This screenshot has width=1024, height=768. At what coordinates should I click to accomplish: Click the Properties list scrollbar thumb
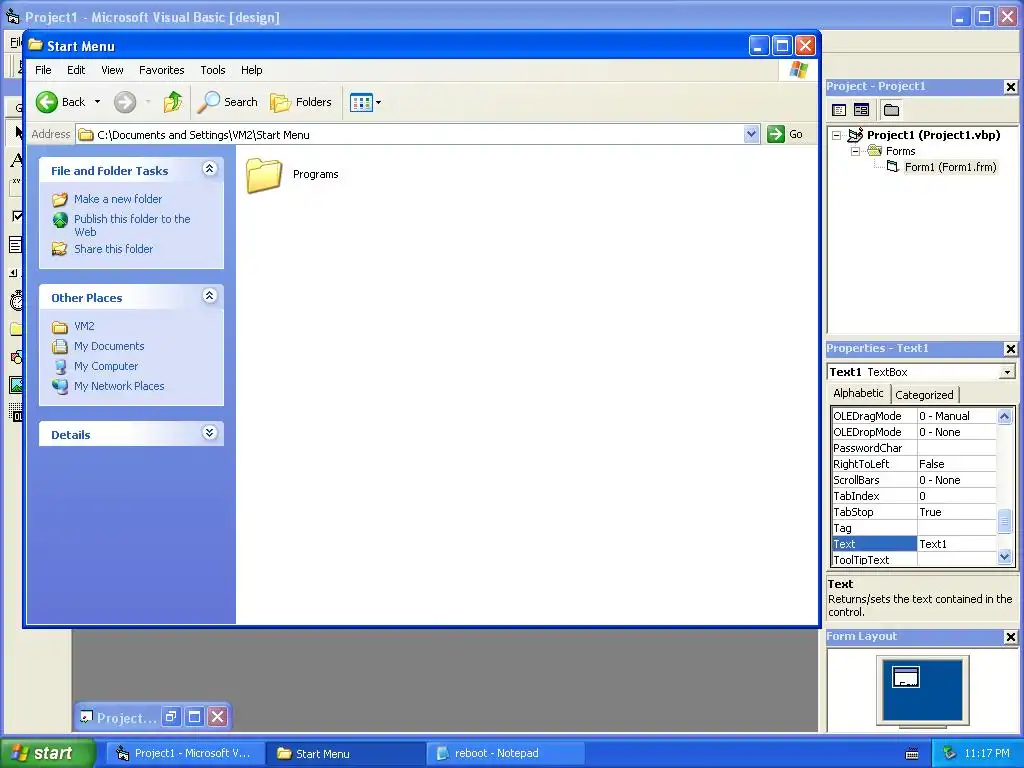[x=1004, y=522]
